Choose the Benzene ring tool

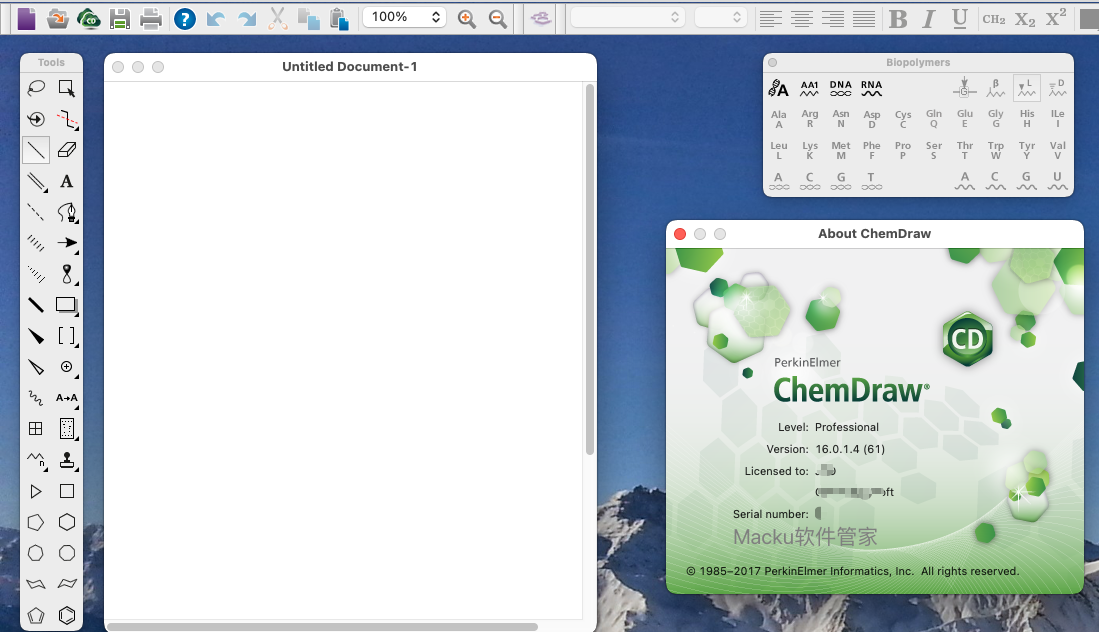67,615
